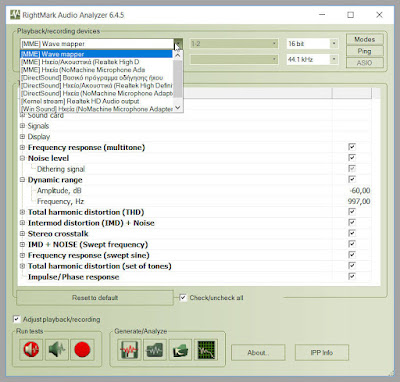Image resolution: width=400 pixels, height=382 pixels.
Task: Click the IPP Info button
Action: (322, 353)
